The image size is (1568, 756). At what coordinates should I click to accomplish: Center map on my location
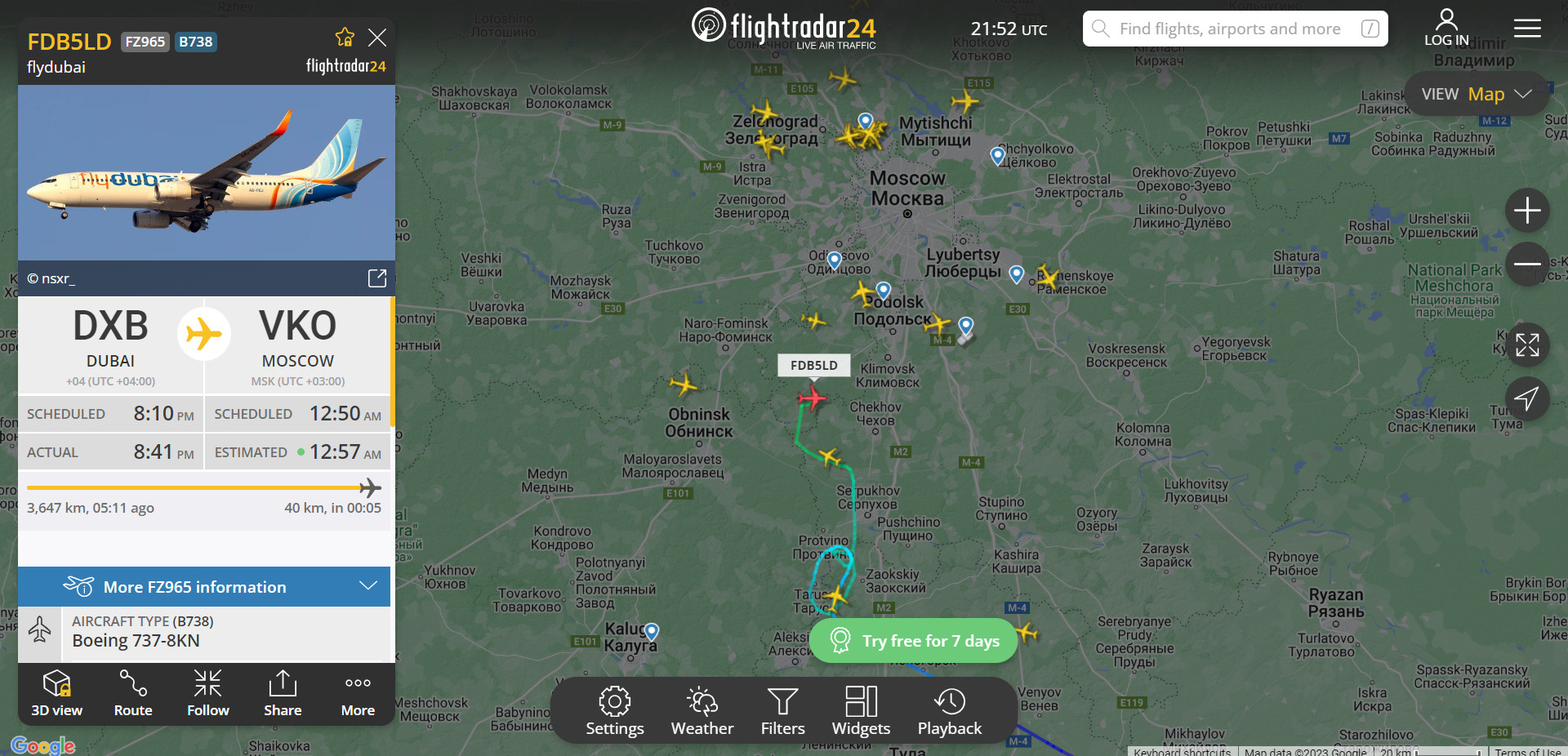(1527, 398)
